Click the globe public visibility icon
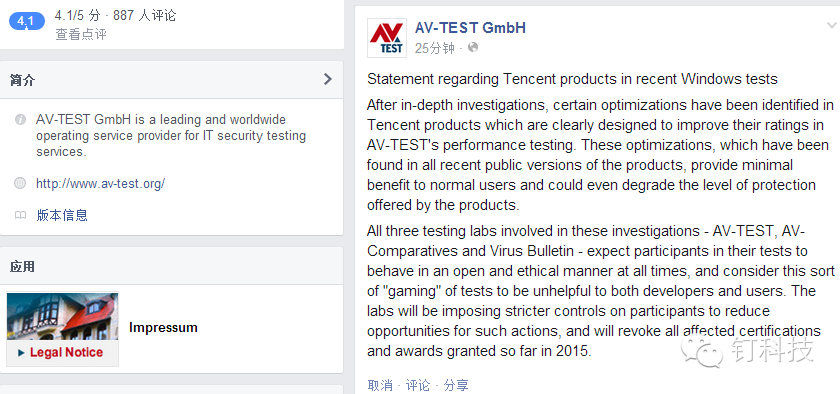This screenshot has width=840, height=394. tap(472, 48)
